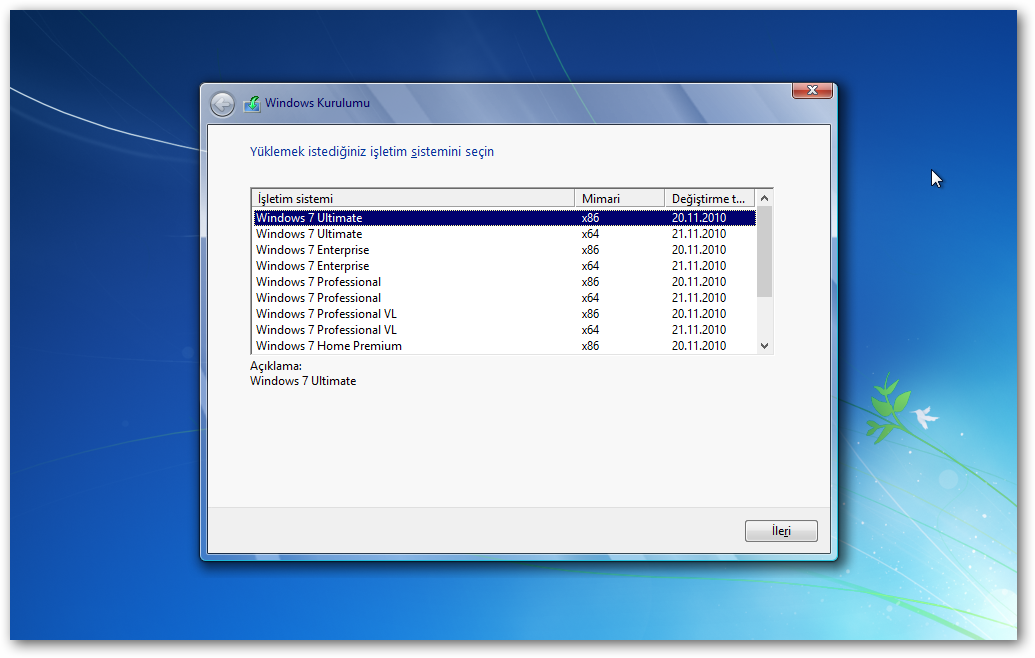This screenshot has width=1035, height=658.
Task: Click the Windows Kurulumu setup icon
Action: pos(251,104)
